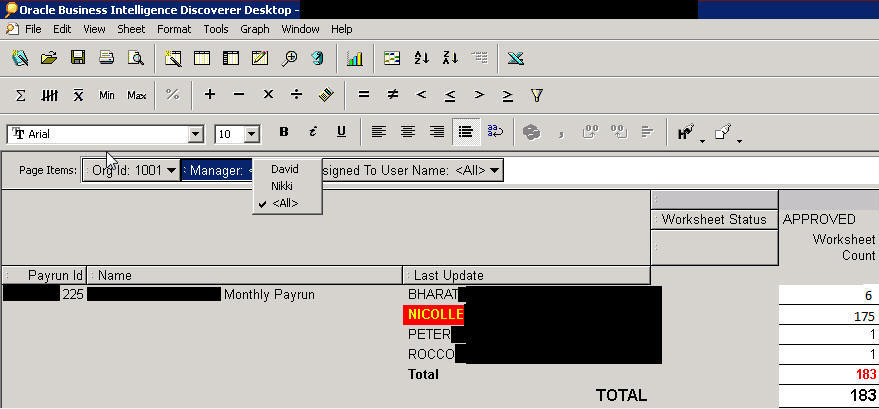
Task: Print using the printer icon
Action: tap(107, 58)
